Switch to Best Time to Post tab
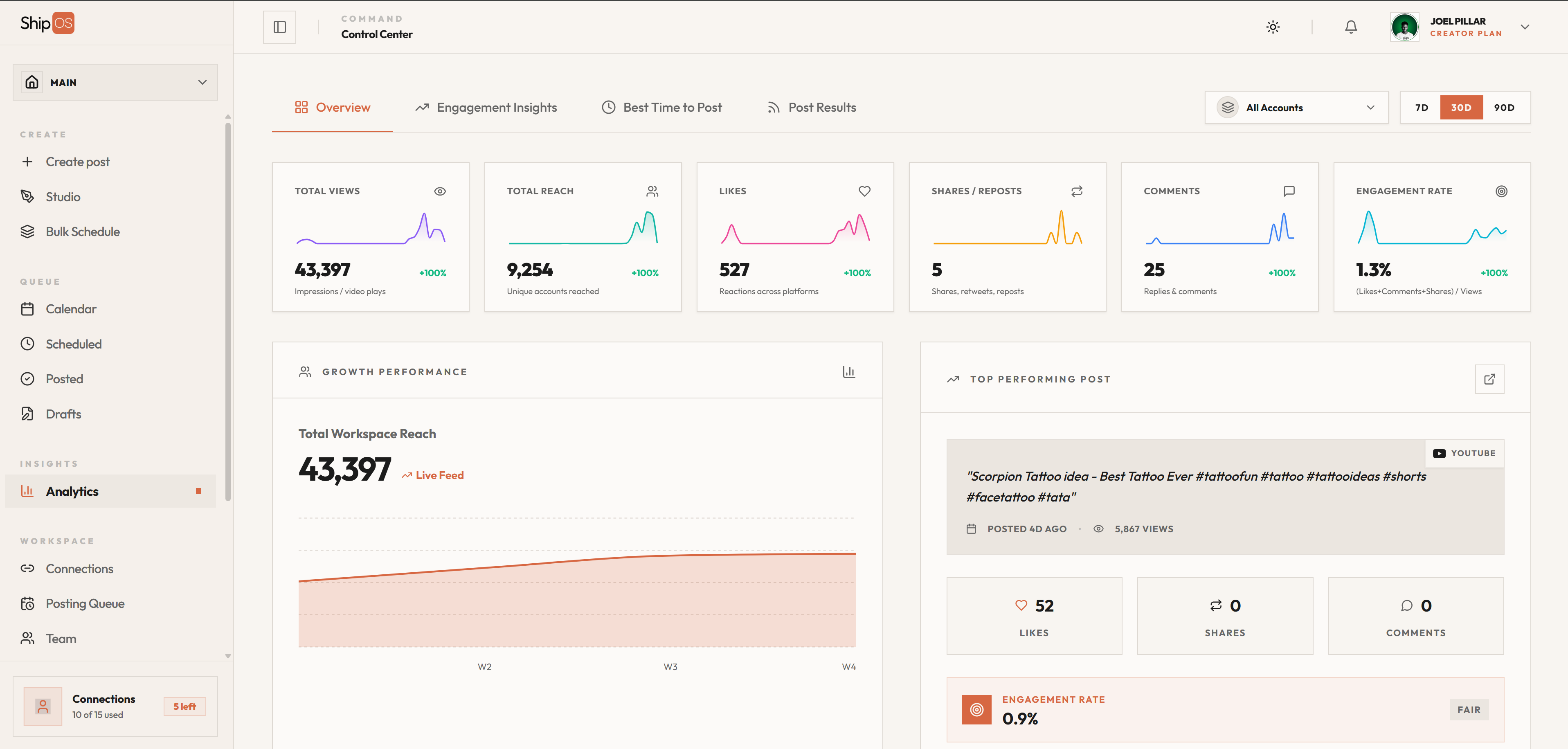This screenshot has height=749, width=1568. [661, 108]
